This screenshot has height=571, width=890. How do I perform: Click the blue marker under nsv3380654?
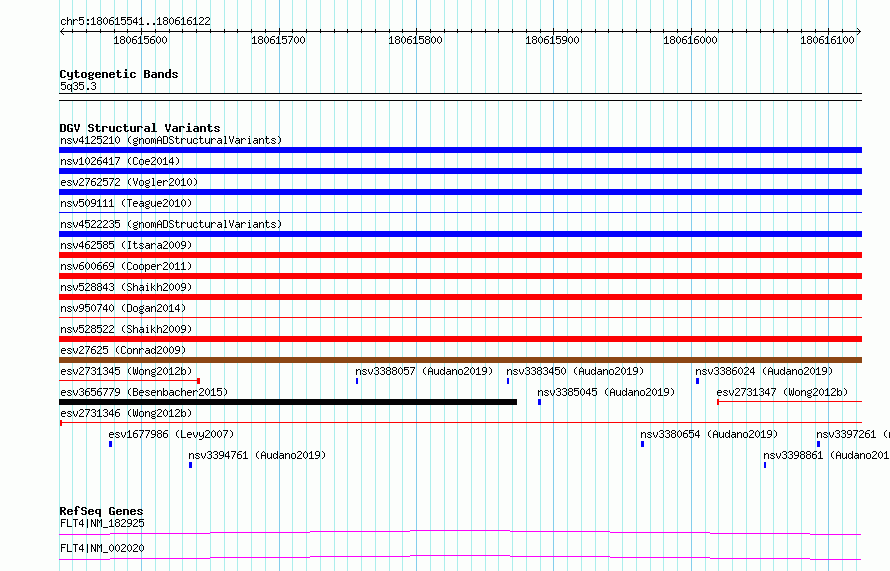[x=643, y=444]
